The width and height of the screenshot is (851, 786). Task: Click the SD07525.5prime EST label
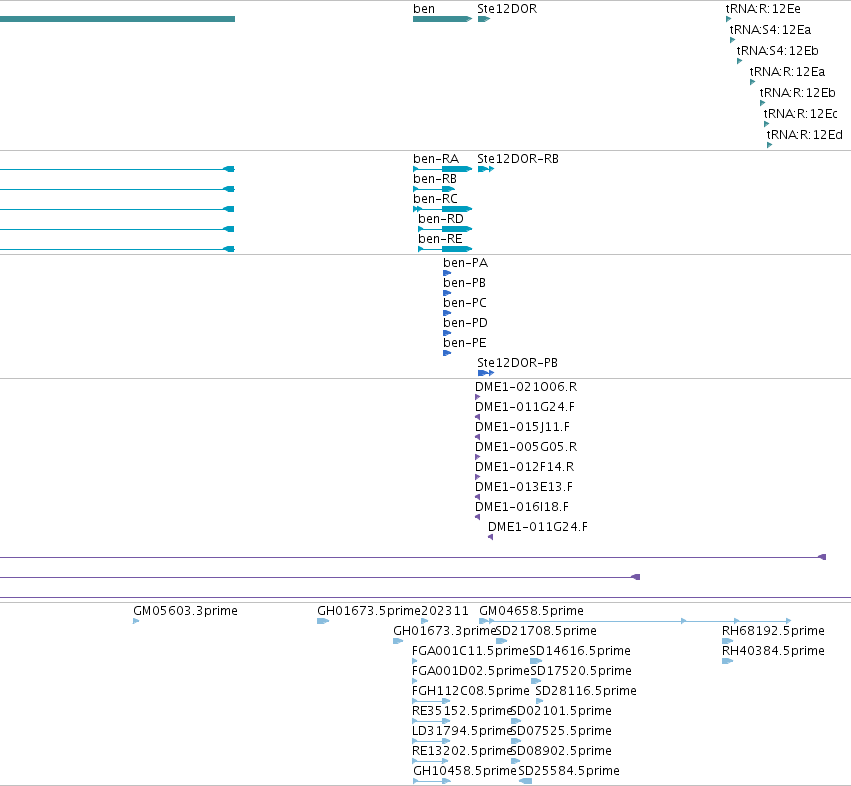[561, 731]
